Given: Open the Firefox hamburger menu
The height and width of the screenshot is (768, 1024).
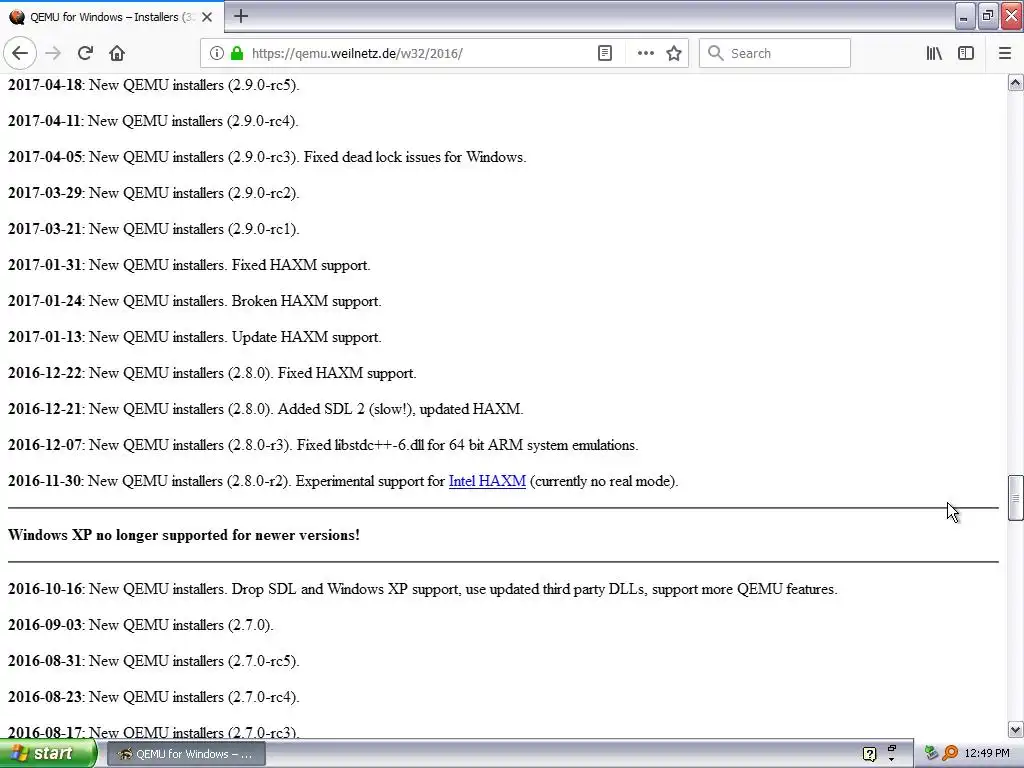Looking at the screenshot, I should (x=1005, y=54).
